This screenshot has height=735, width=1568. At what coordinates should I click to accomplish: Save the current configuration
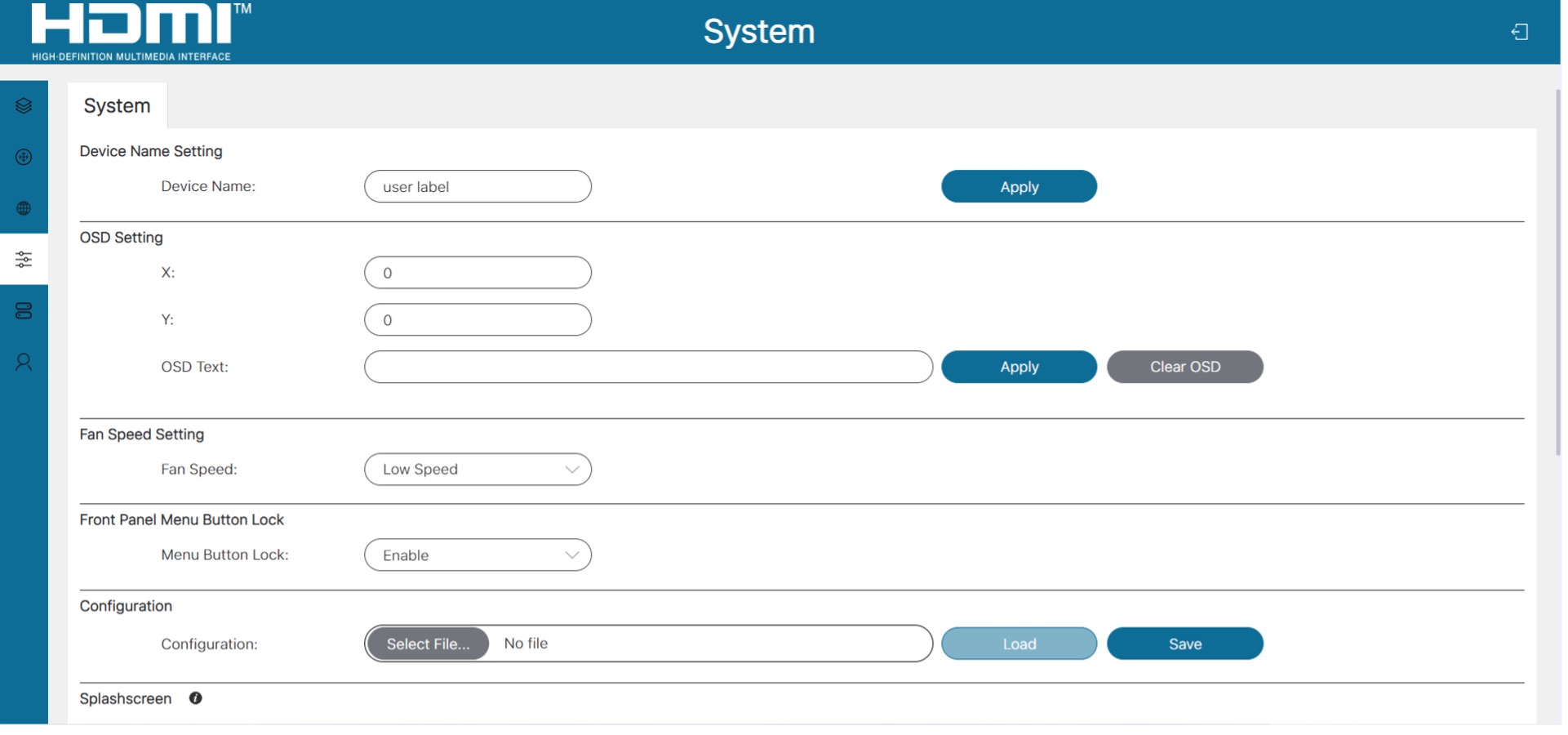pos(1184,644)
